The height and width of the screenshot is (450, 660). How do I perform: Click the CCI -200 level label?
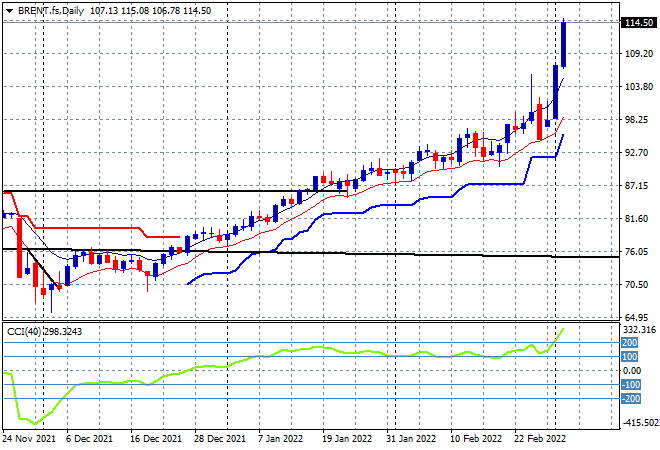click(631, 399)
